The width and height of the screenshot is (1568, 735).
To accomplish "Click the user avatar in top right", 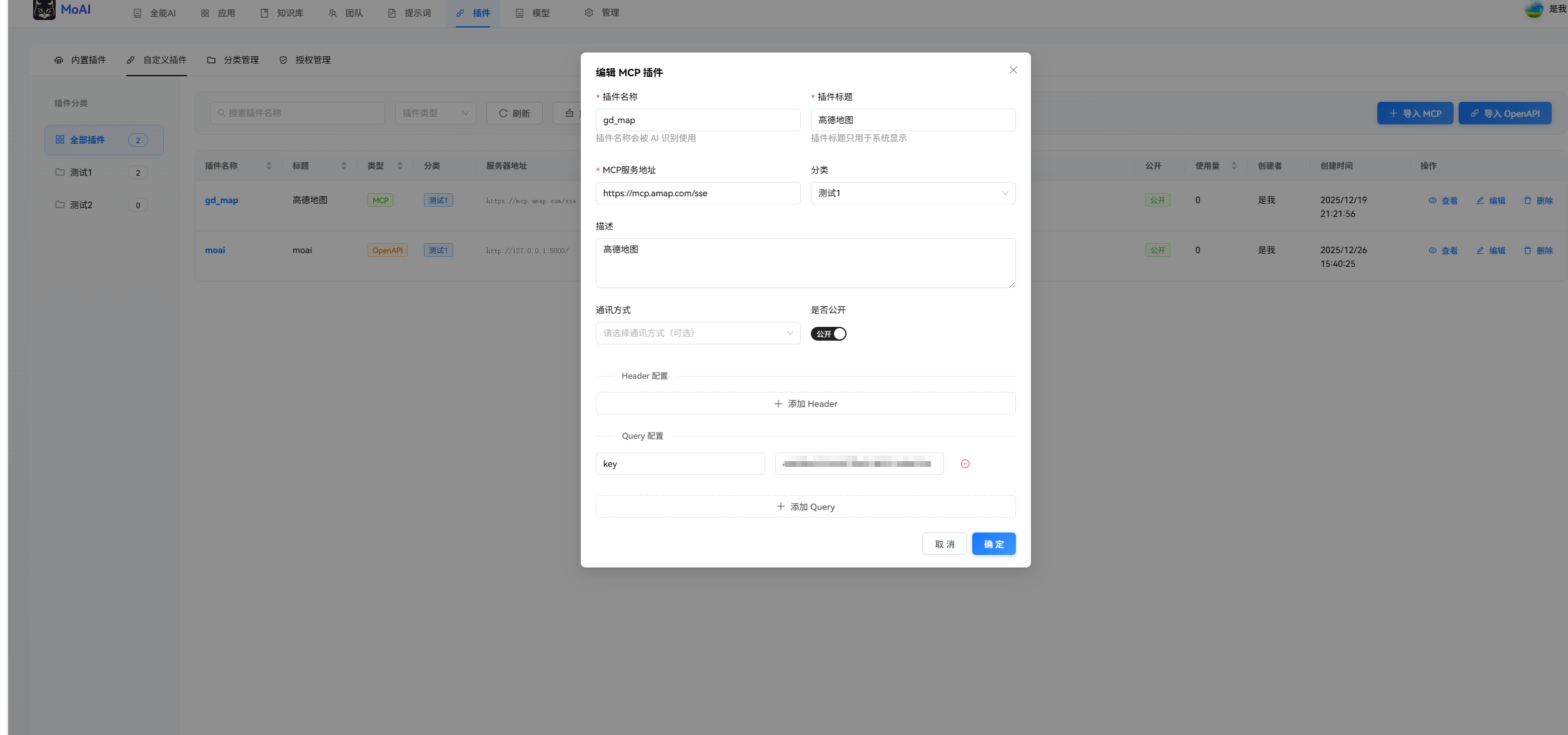I will coord(1534,9).
